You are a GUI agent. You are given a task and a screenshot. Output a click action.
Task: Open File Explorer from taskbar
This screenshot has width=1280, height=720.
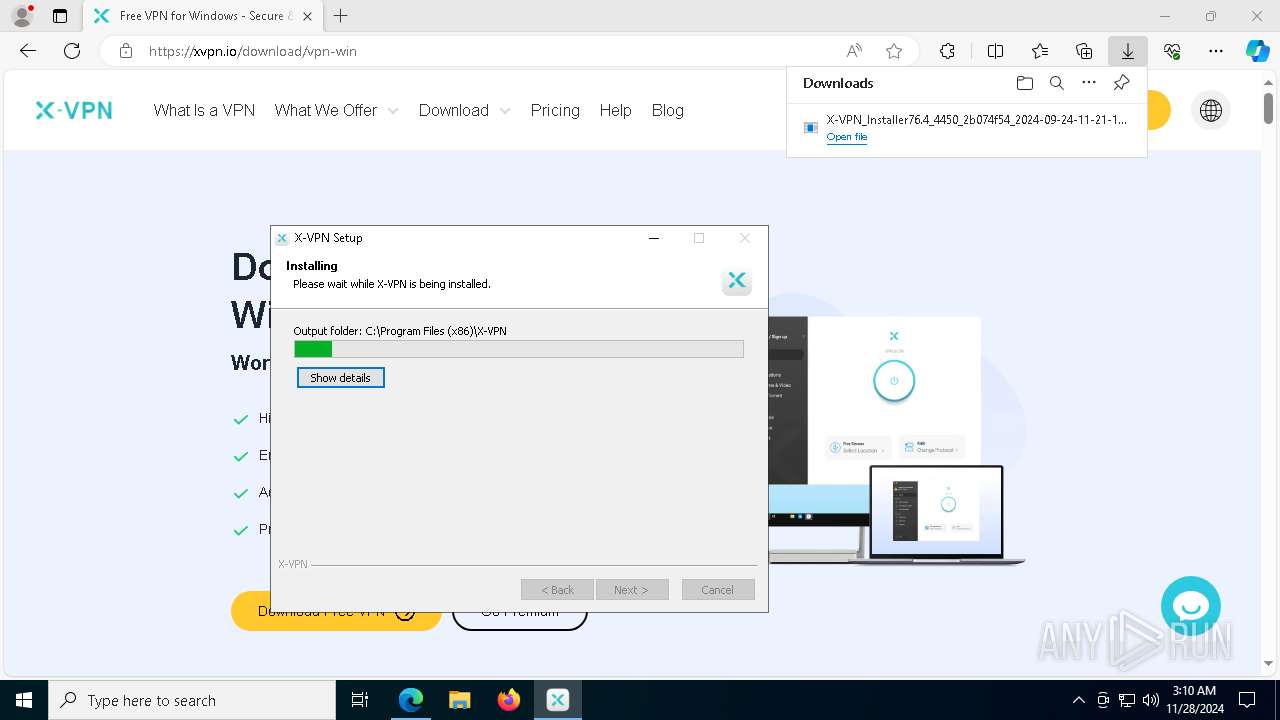[460, 700]
